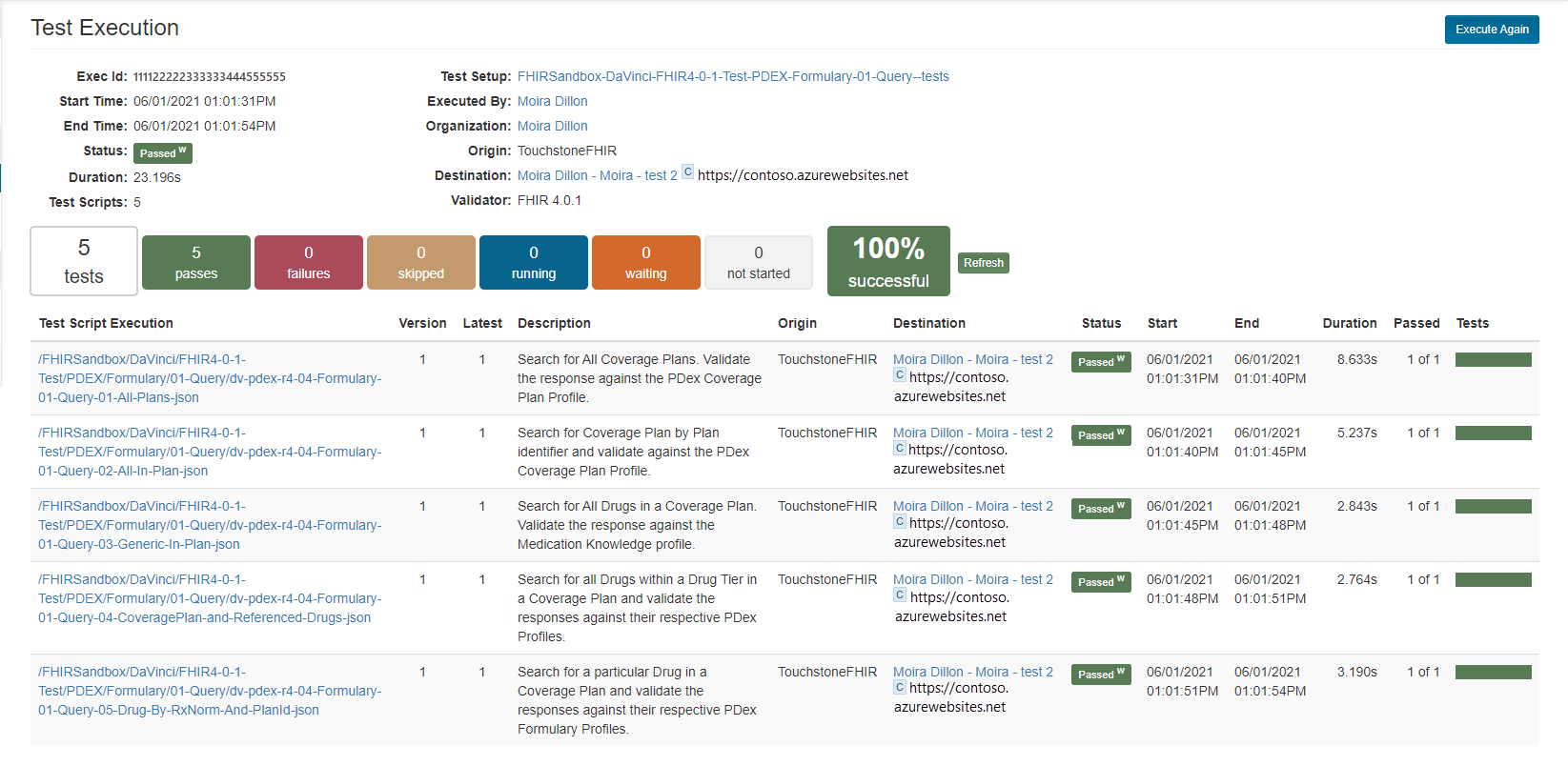This screenshot has height=766, width=1568.
Task: Click the 5 tests summary box
Action: click(x=84, y=261)
